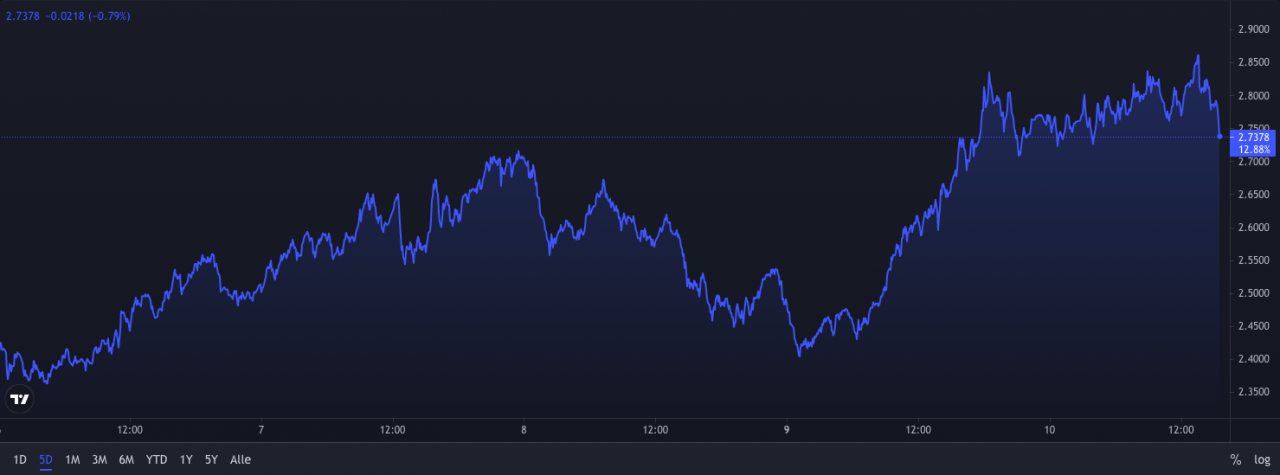Select the 6M range button

point(126,460)
